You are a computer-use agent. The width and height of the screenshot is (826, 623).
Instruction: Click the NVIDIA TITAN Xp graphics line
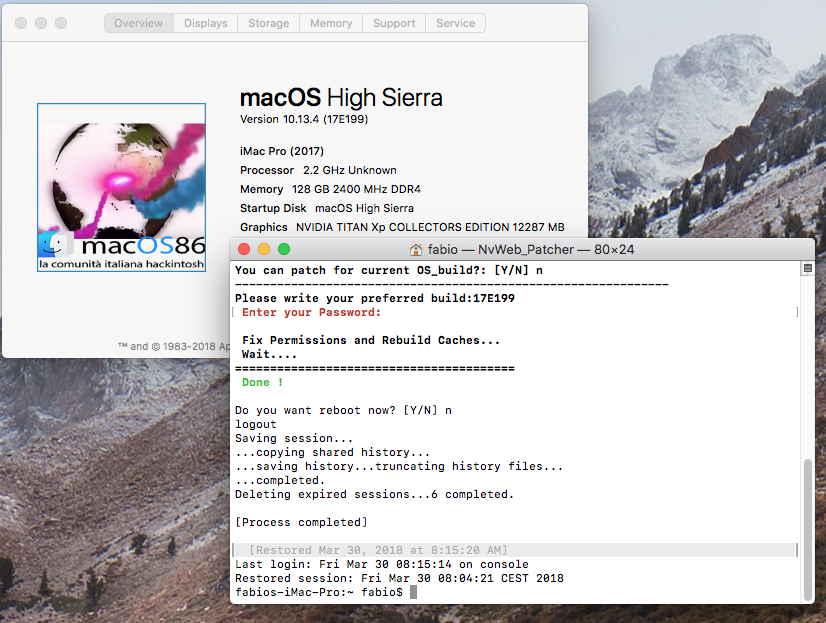pos(402,227)
